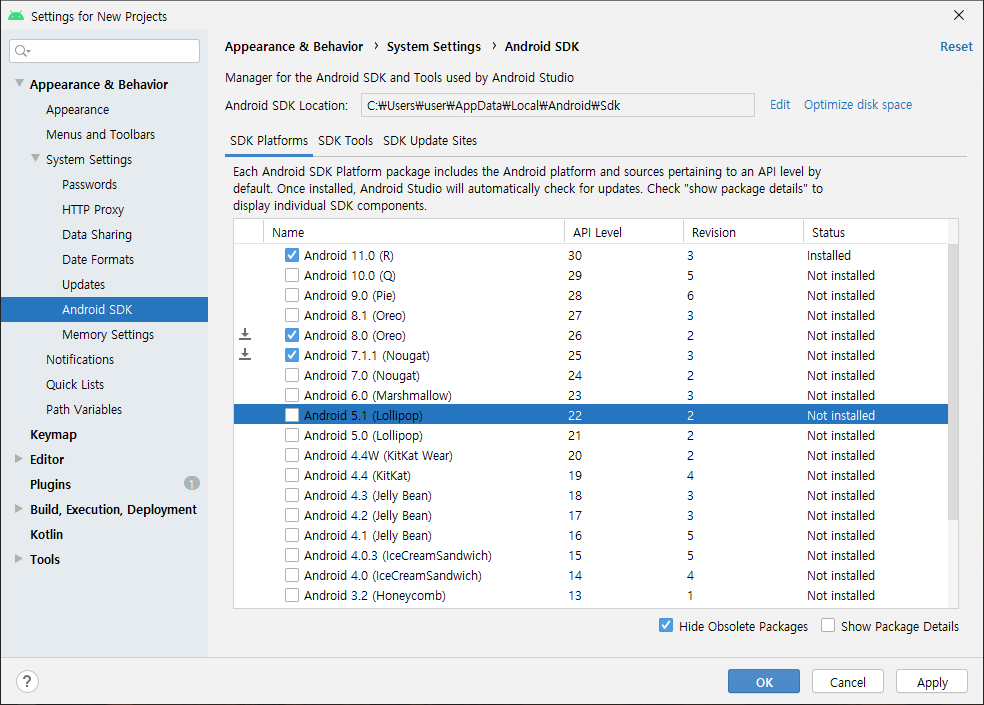
Task: Expand the Tools section arrow
Action: (x=19, y=559)
